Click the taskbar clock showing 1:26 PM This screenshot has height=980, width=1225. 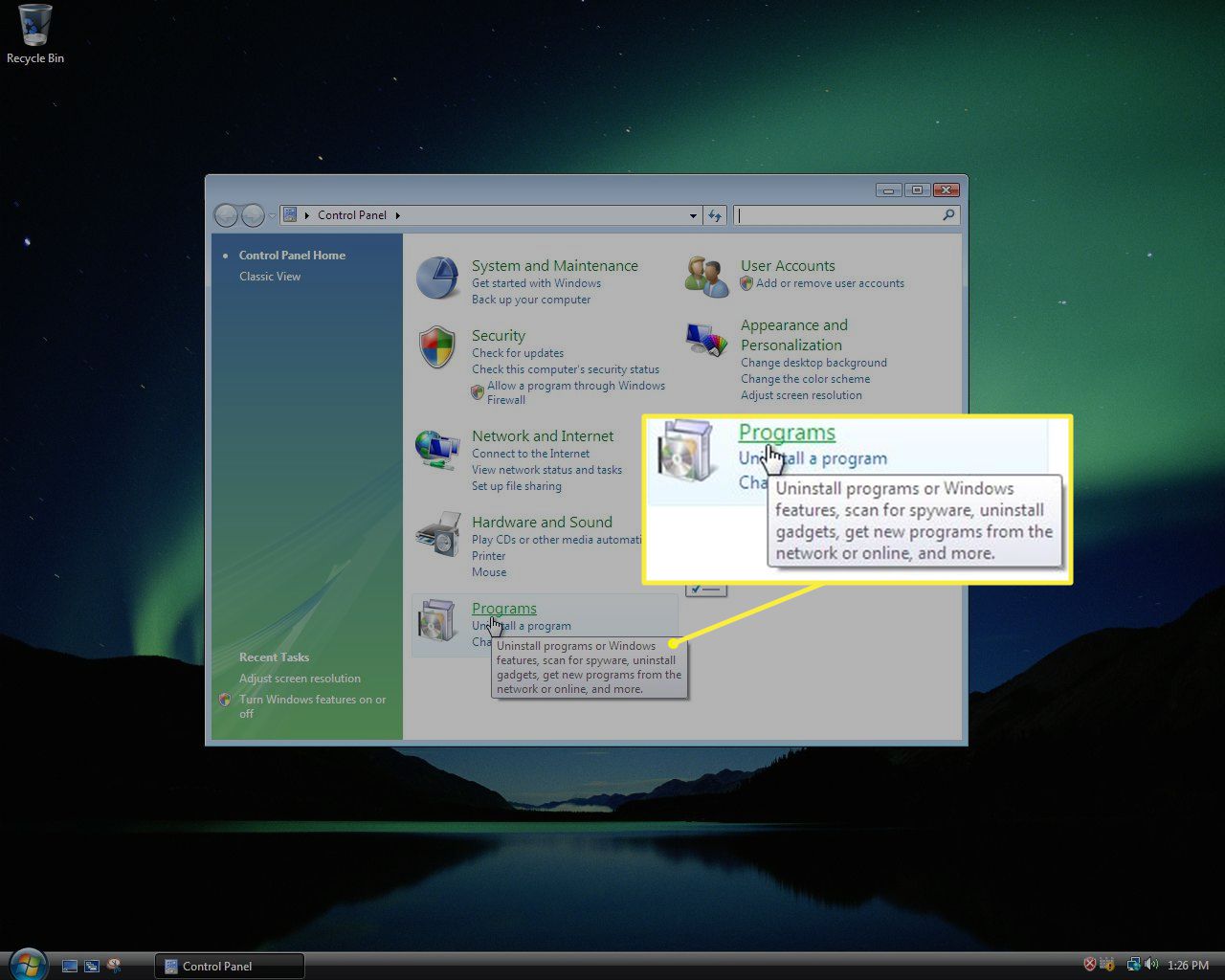(x=1188, y=966)
